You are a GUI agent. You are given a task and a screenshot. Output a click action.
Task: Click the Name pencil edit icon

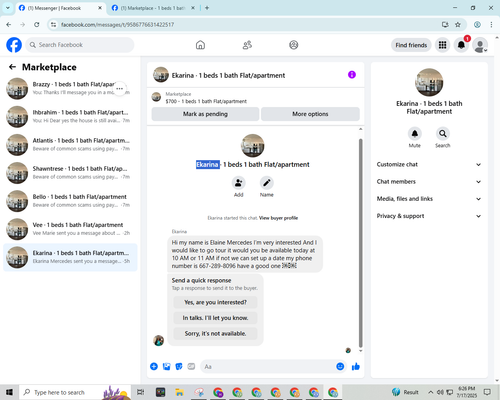267,183
